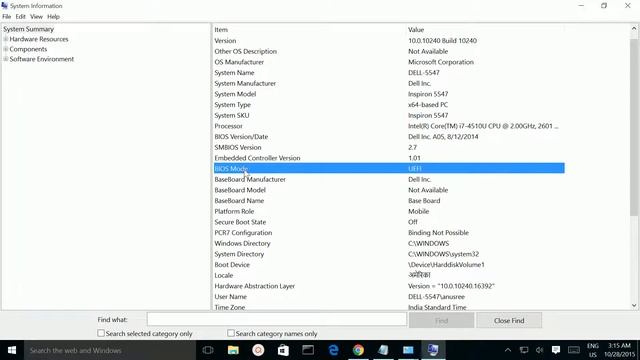
Task: Minimize the System Information window
Action: pyautogui.click(x=581, y=6)
